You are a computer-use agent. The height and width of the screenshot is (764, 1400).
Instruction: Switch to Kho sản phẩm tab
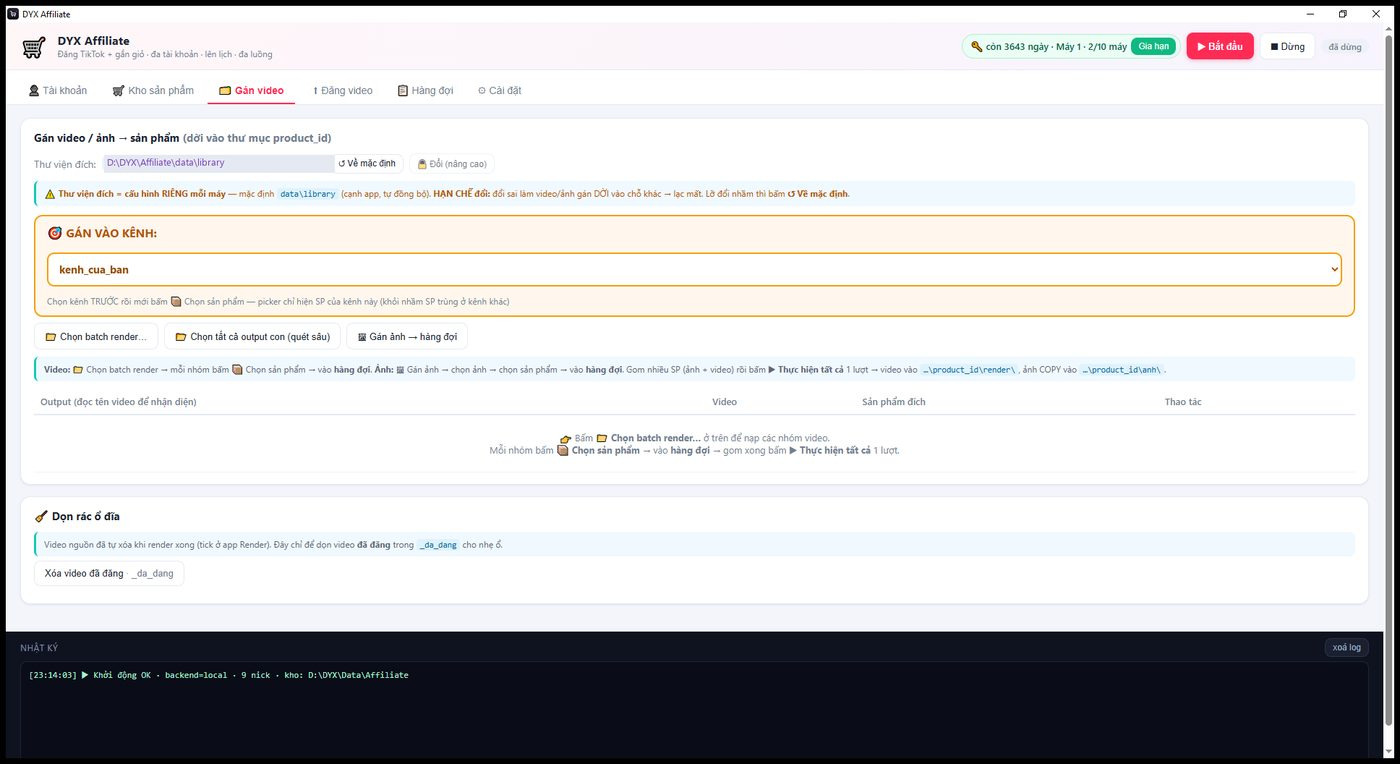153,90
